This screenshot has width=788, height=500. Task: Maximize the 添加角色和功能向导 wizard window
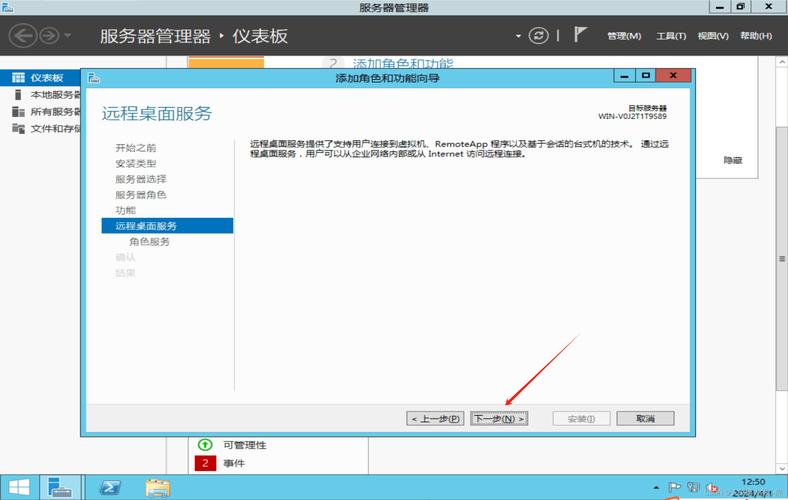coord(646,76)
